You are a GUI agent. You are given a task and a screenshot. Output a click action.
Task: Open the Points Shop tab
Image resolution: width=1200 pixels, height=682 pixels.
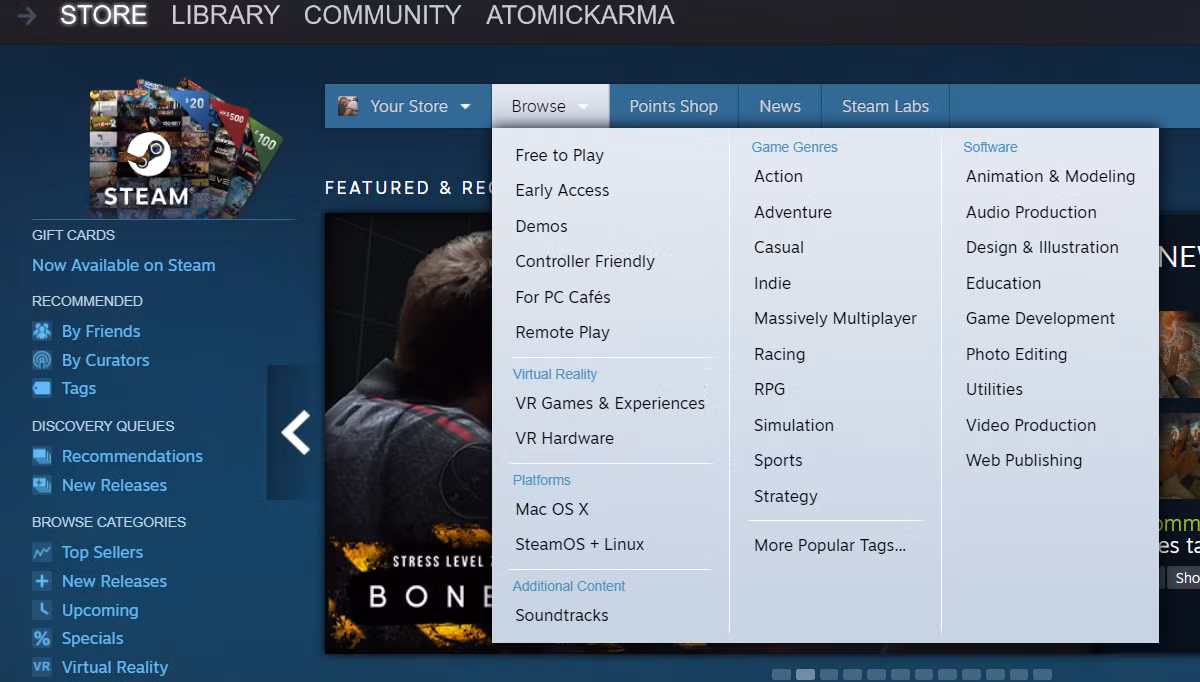click(x=673, y=106)
